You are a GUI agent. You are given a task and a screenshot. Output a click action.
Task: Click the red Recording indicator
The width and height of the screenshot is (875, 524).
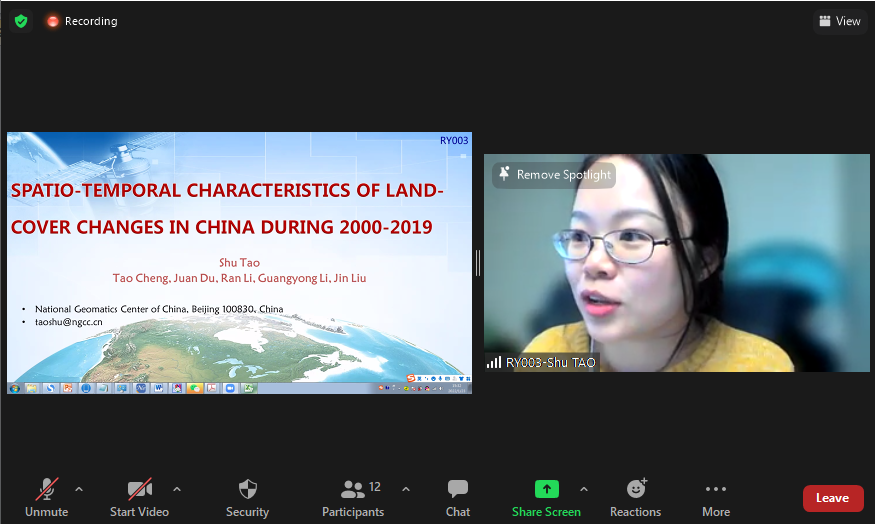tap(82, 21)
